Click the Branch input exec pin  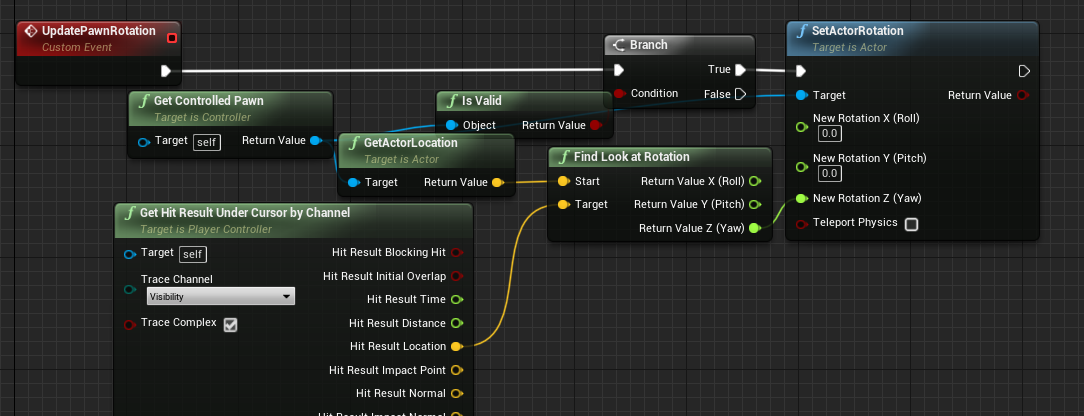(x=619, y=70)
